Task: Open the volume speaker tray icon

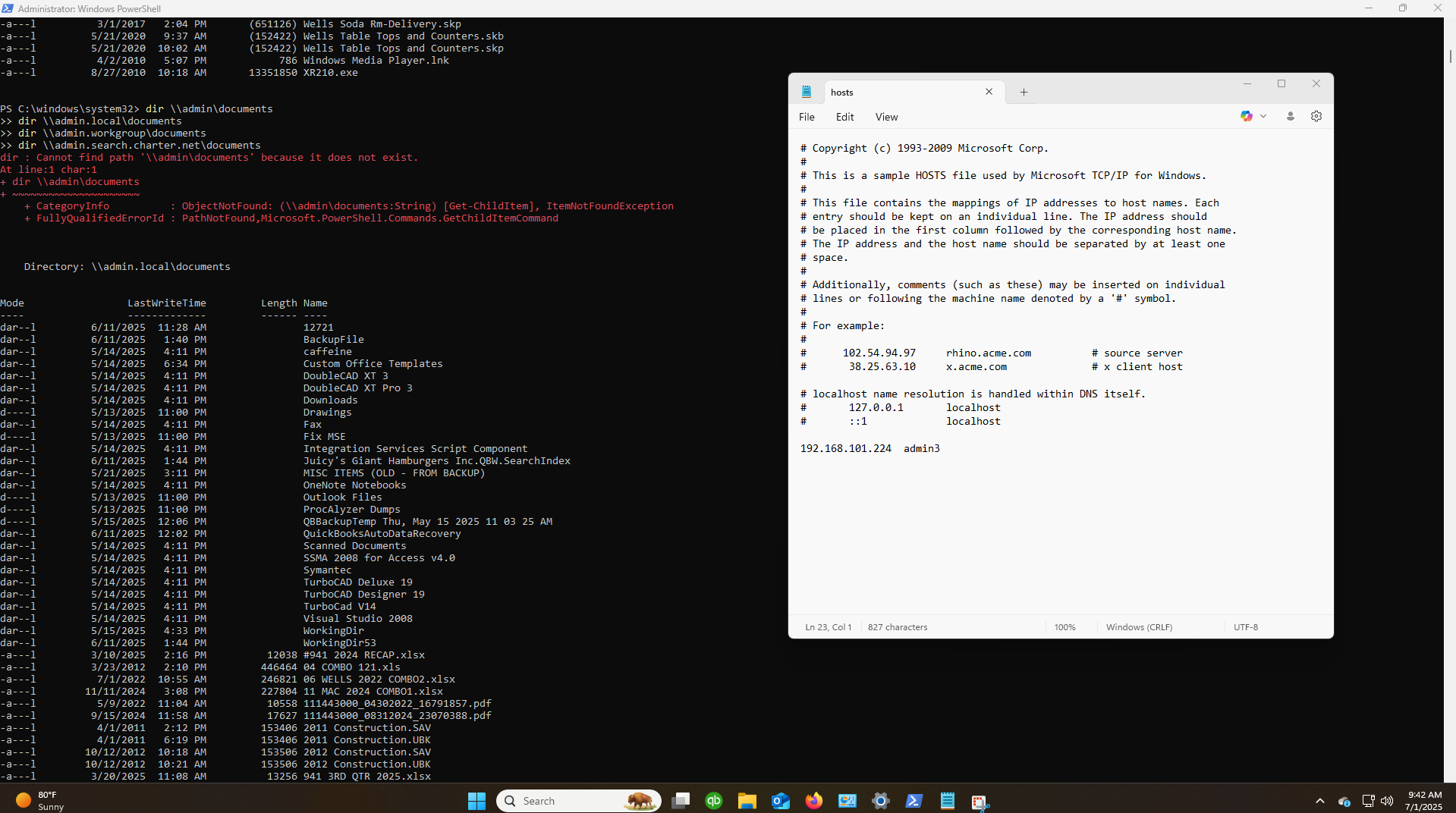Action: click(1388, 801)
